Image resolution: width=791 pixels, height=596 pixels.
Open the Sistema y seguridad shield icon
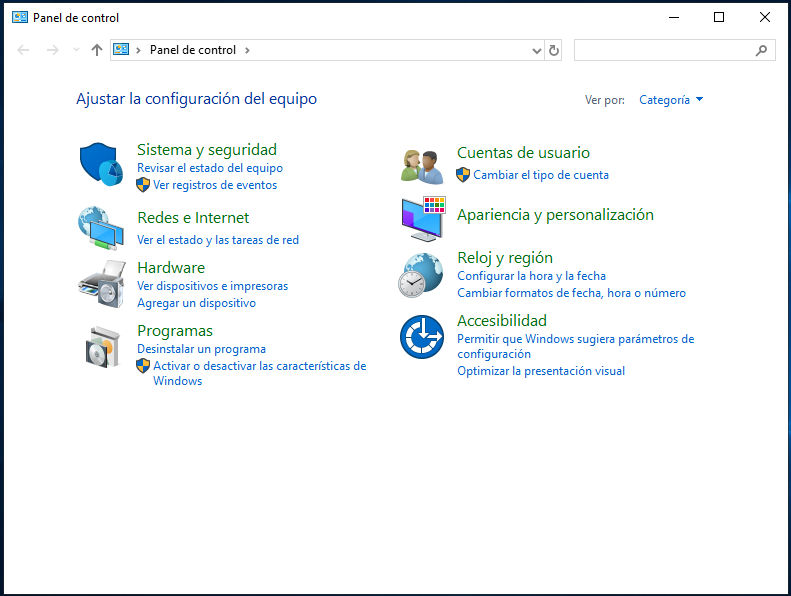[101, 164]
